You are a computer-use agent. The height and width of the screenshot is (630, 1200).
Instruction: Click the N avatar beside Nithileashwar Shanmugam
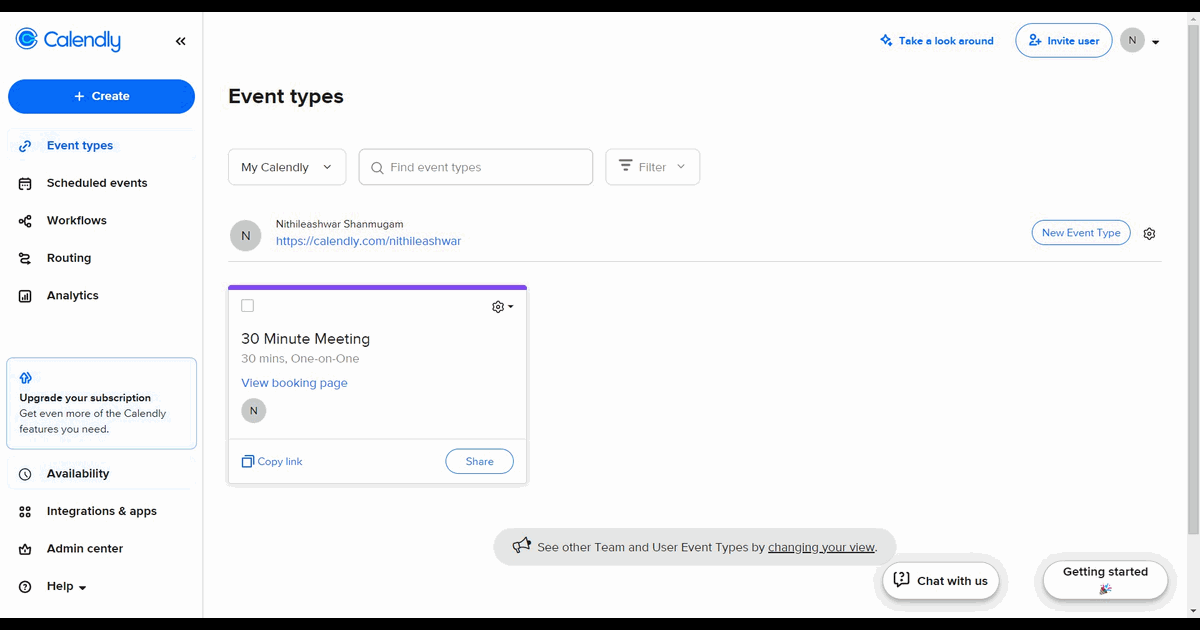click(246, 236)
